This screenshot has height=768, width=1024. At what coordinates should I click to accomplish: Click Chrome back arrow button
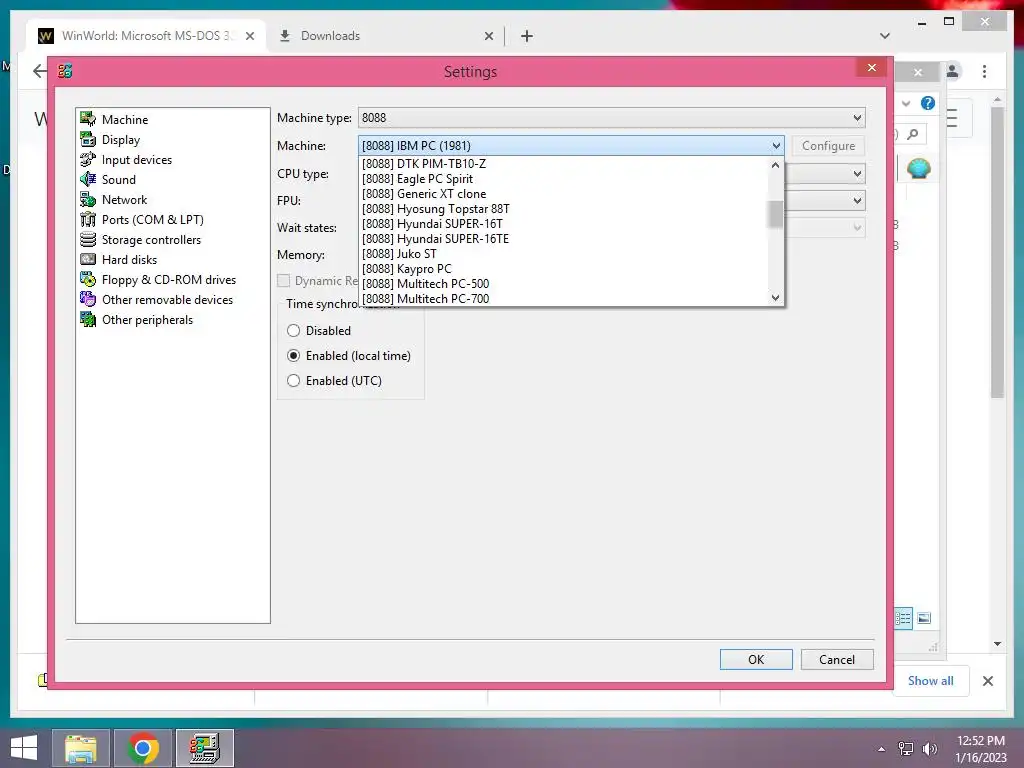(39, 71)
